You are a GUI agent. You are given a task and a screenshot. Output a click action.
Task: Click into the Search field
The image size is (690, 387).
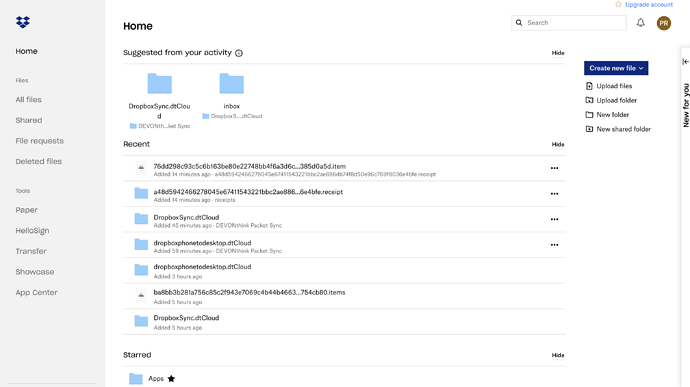tap(569, 23)
